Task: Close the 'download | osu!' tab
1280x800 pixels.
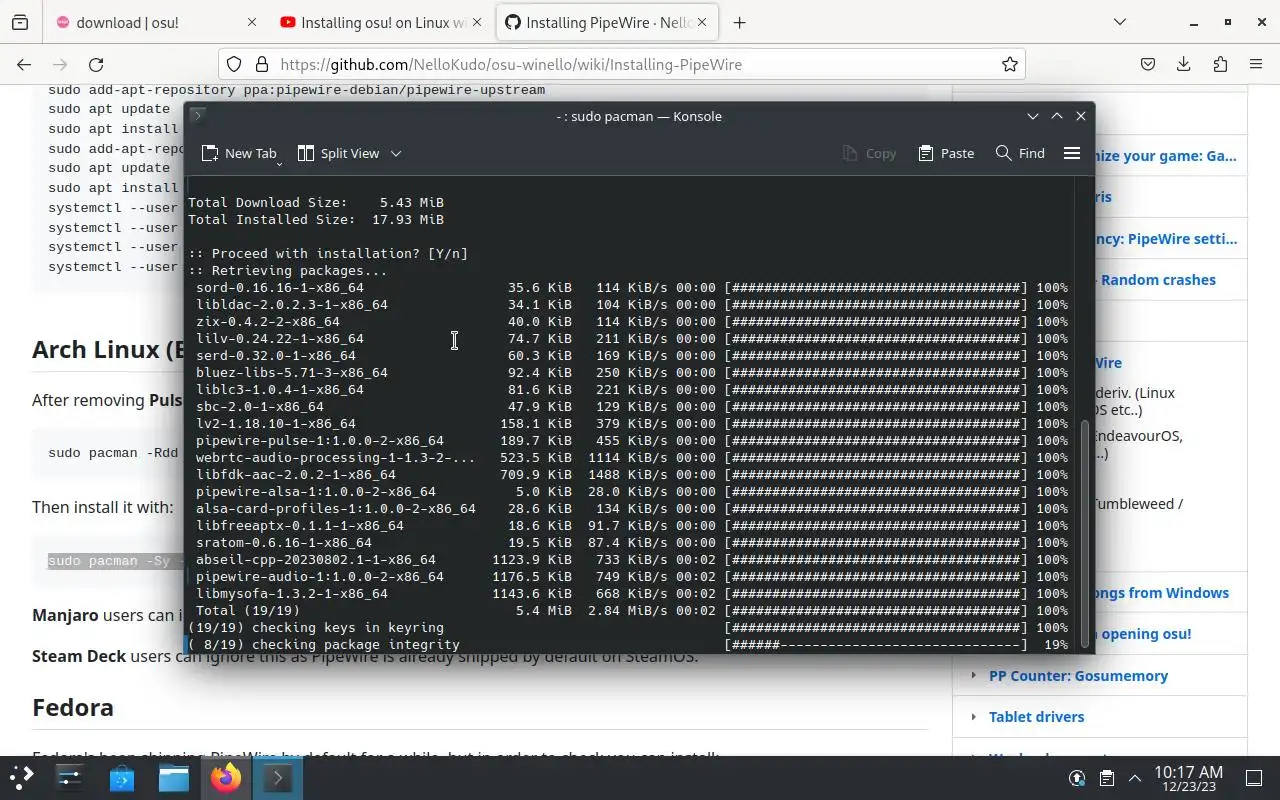Action: point(251,22)
